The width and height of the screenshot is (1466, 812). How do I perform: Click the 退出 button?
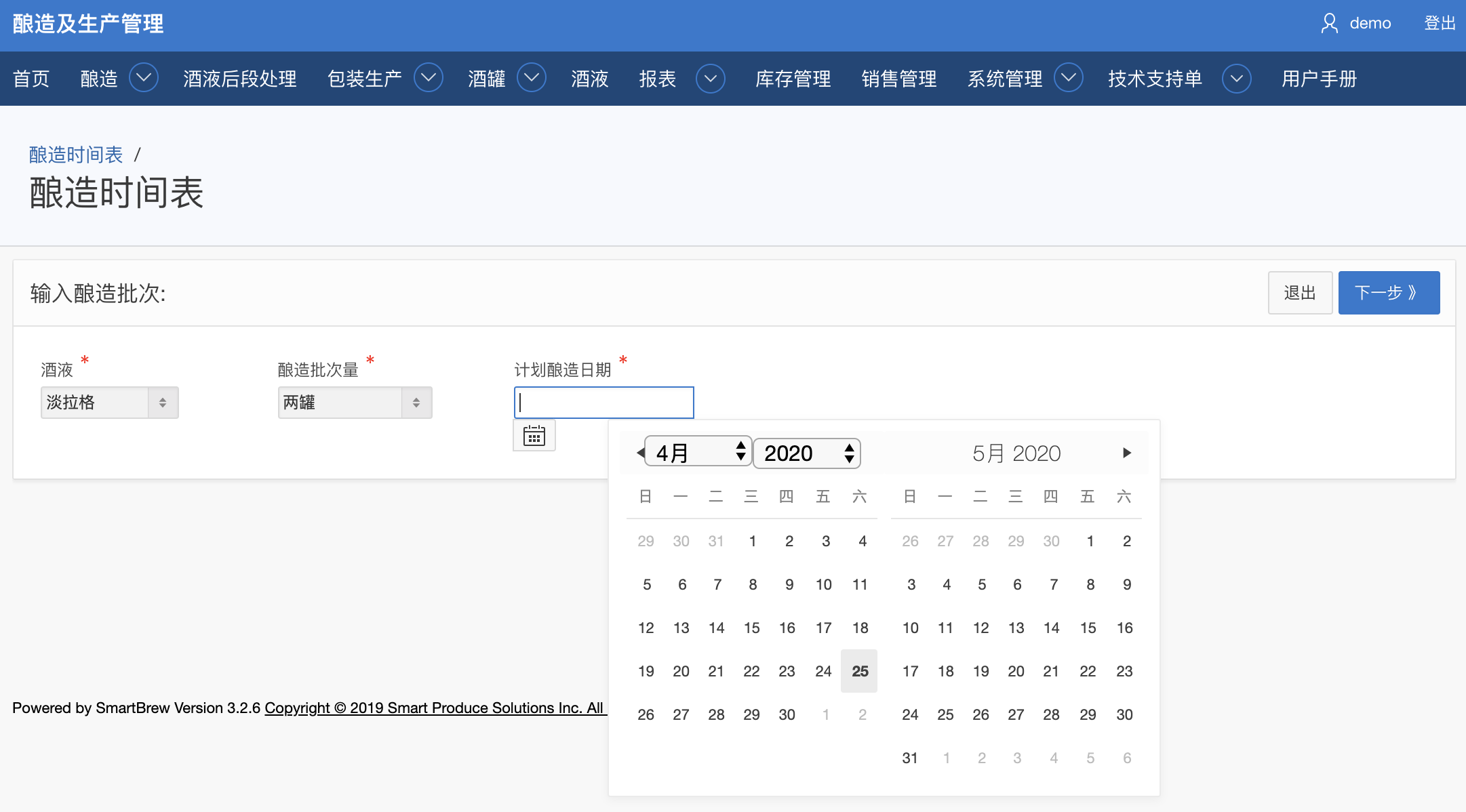[1299, 293]
